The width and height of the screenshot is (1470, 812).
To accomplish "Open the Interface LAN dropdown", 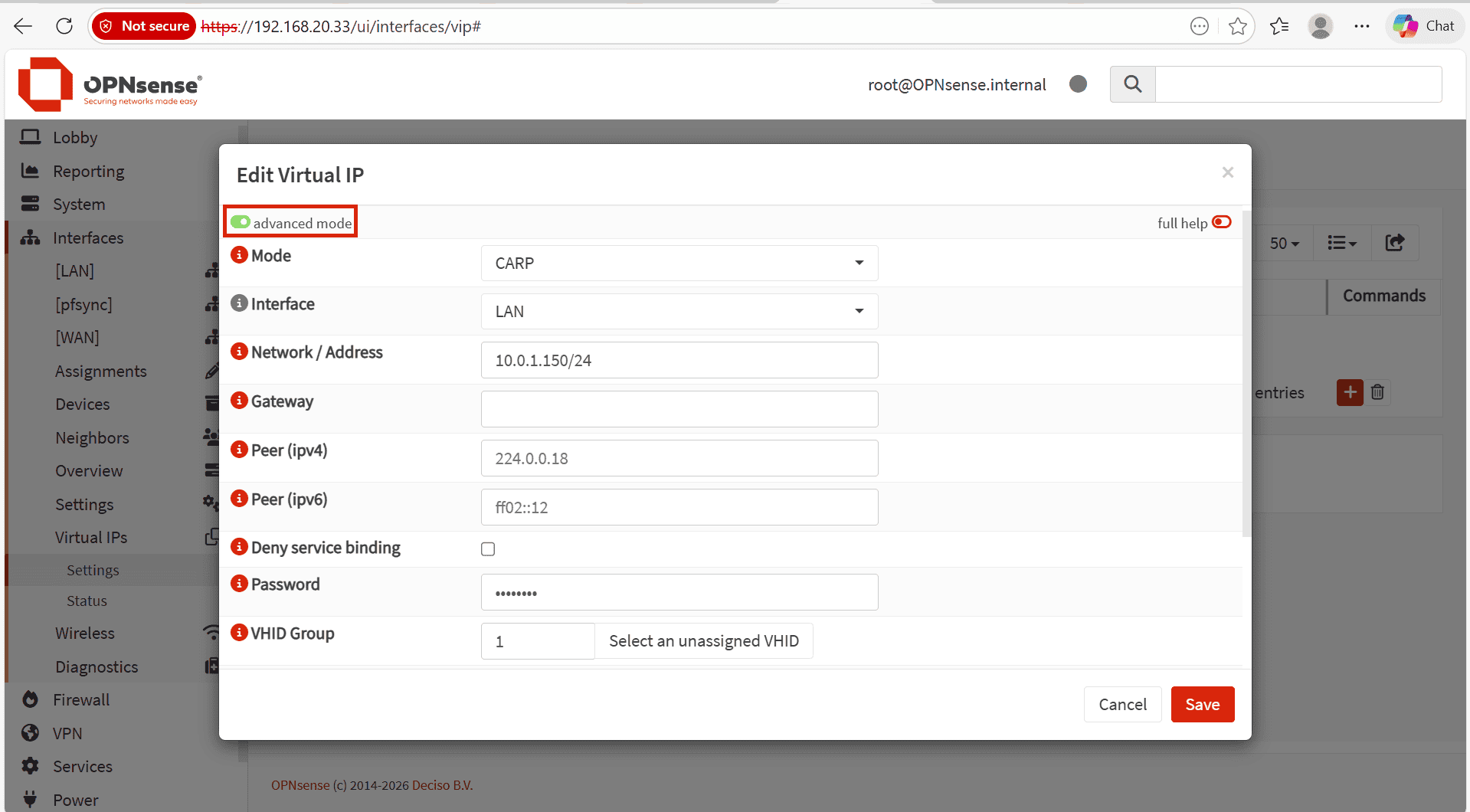I will [x=679, y=311].
